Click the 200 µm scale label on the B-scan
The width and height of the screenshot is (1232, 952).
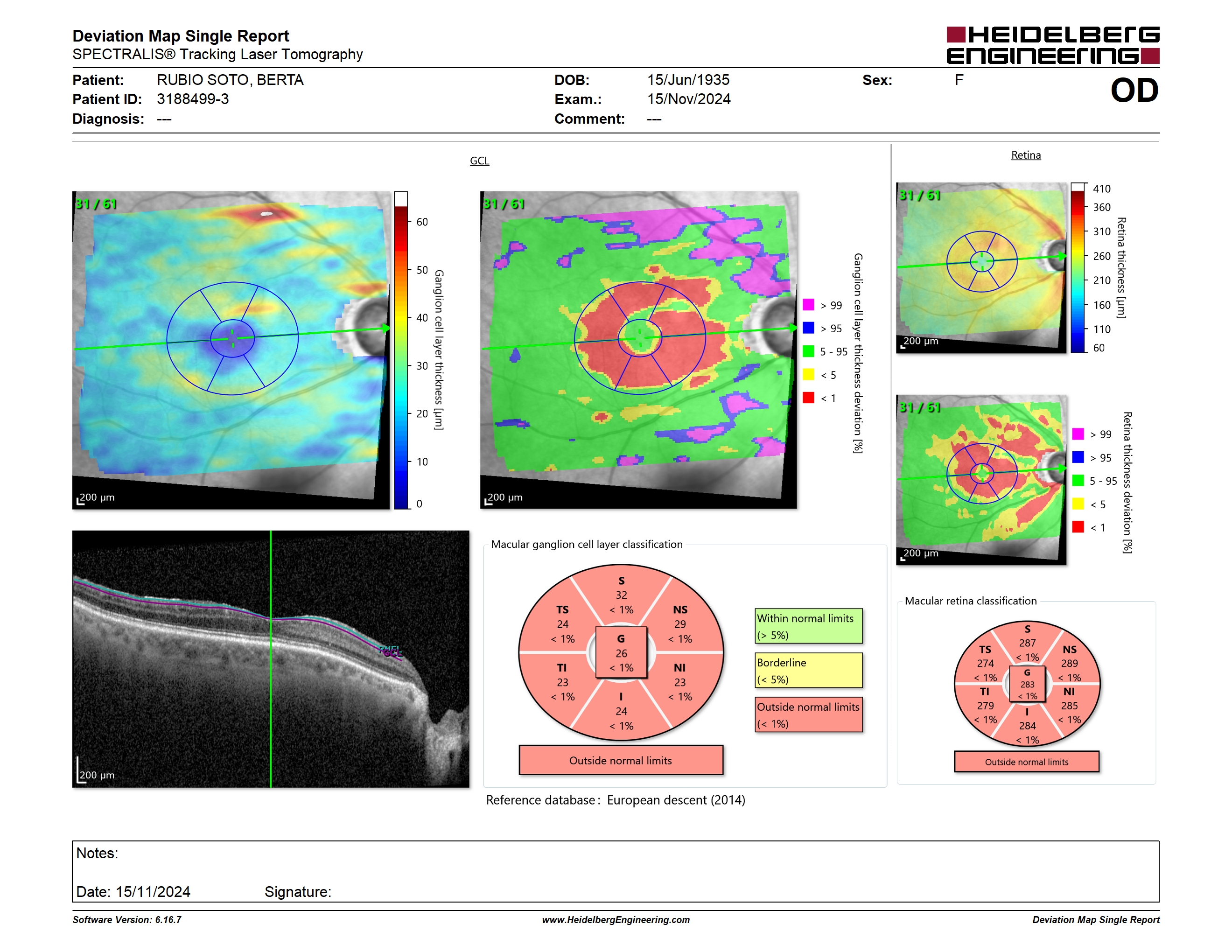coord(97,776)
